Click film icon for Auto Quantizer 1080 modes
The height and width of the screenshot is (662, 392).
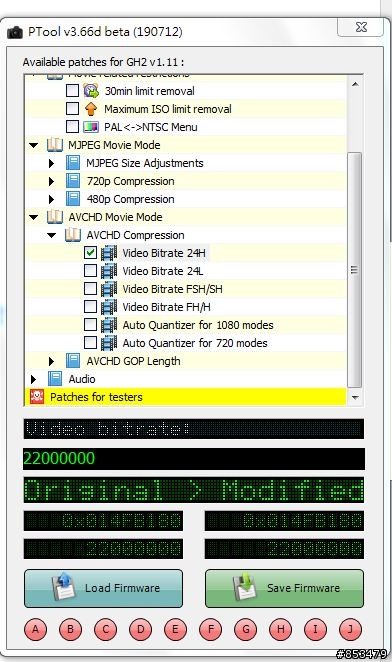(109, 325)
